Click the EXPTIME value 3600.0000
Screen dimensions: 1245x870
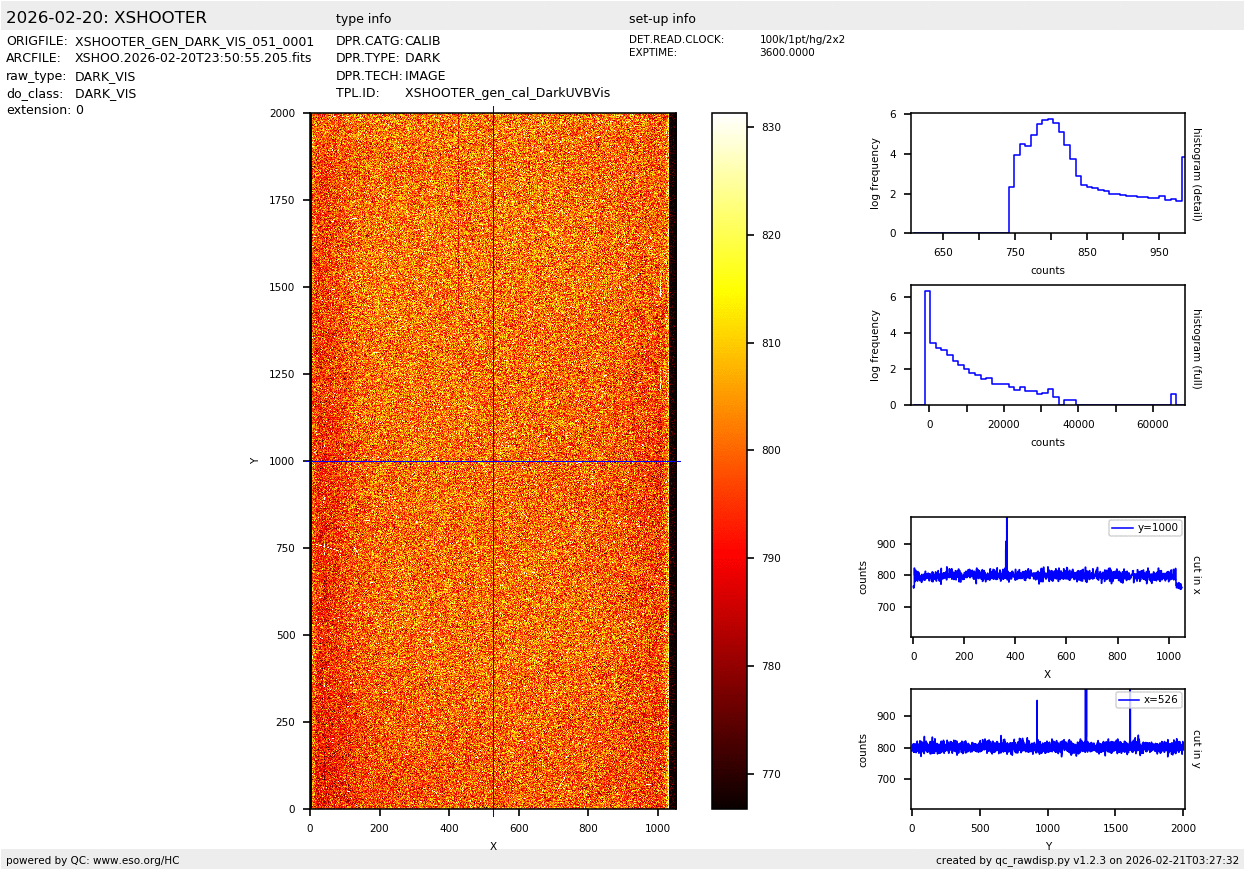787,53
